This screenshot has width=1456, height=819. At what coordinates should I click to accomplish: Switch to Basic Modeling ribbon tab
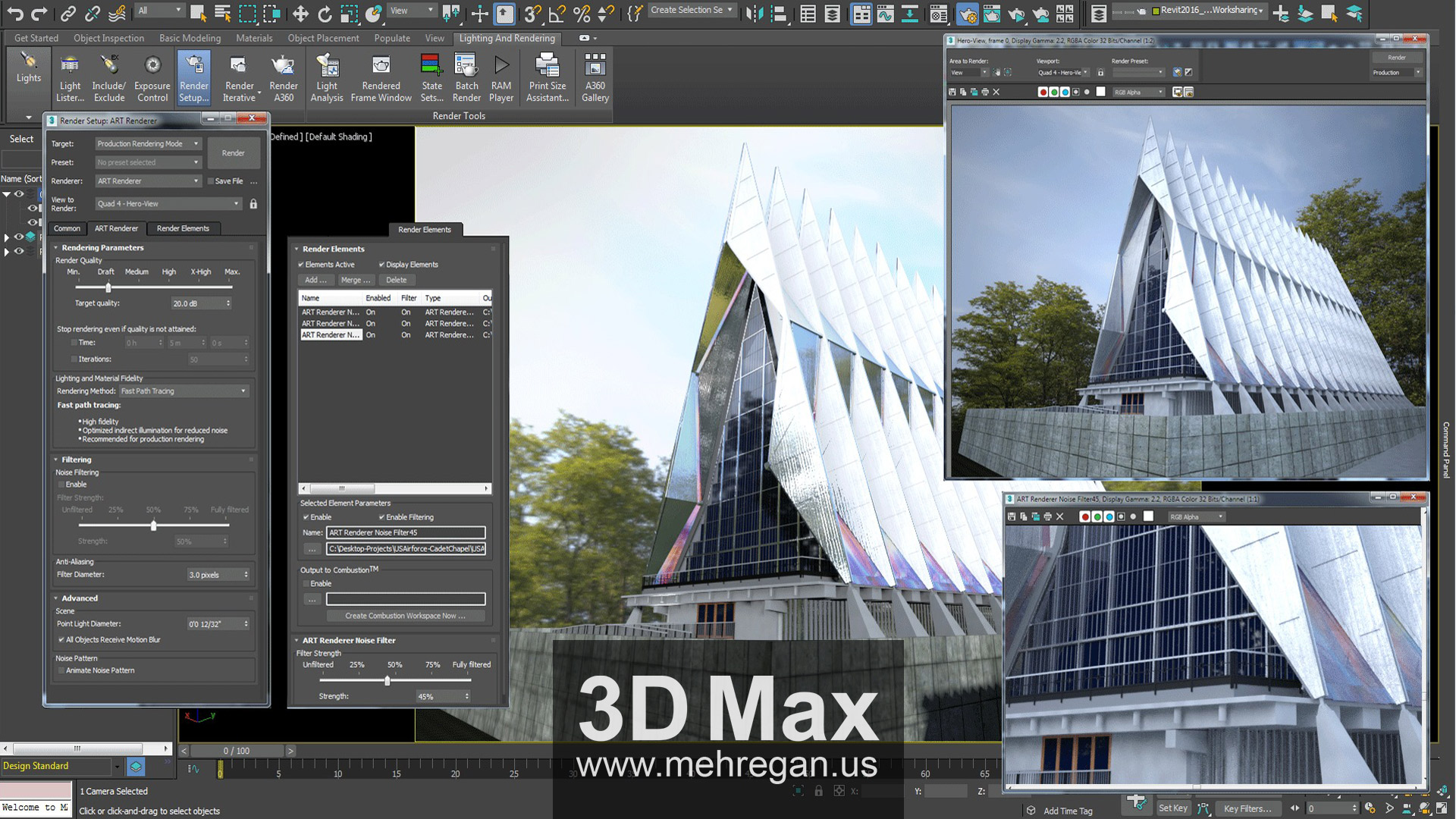(x=190, y=38)
